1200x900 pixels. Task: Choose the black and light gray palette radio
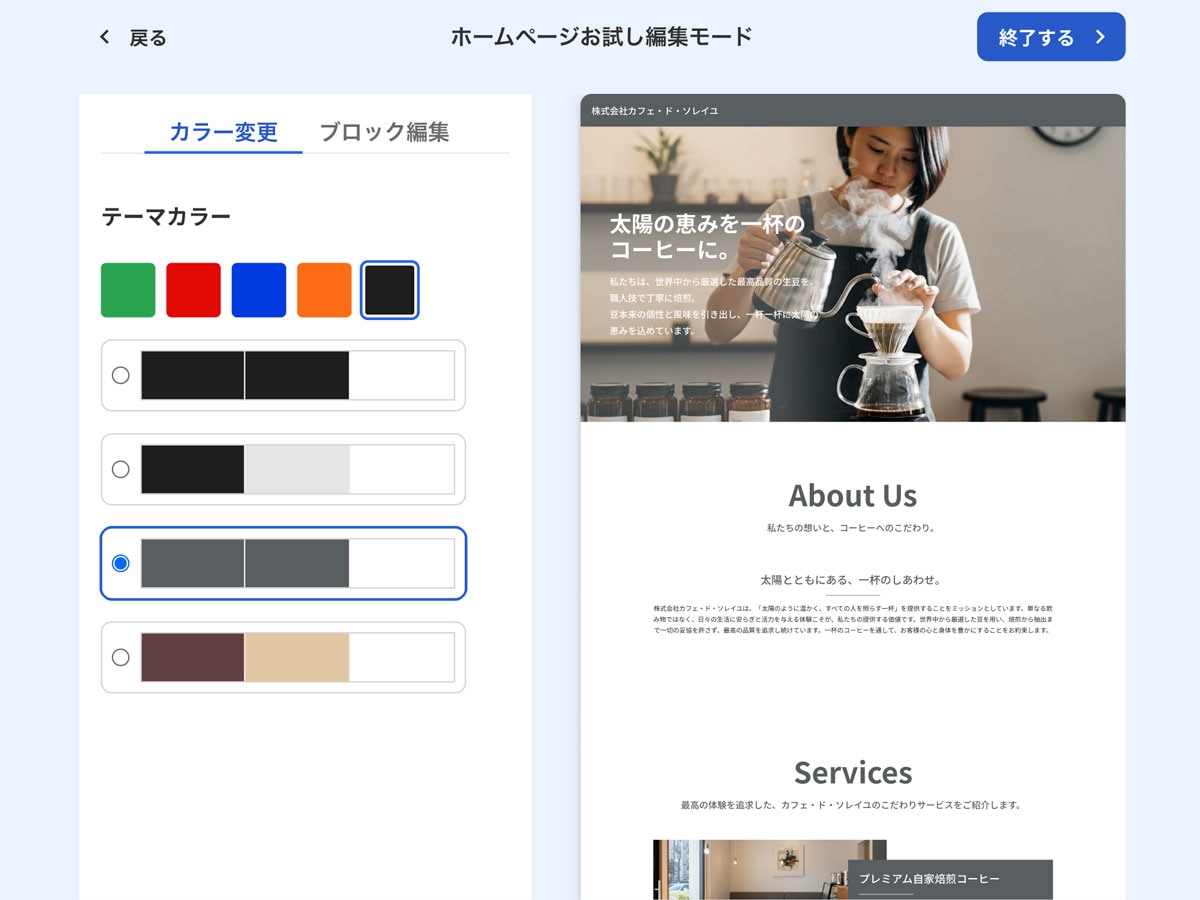pos(121,469)
